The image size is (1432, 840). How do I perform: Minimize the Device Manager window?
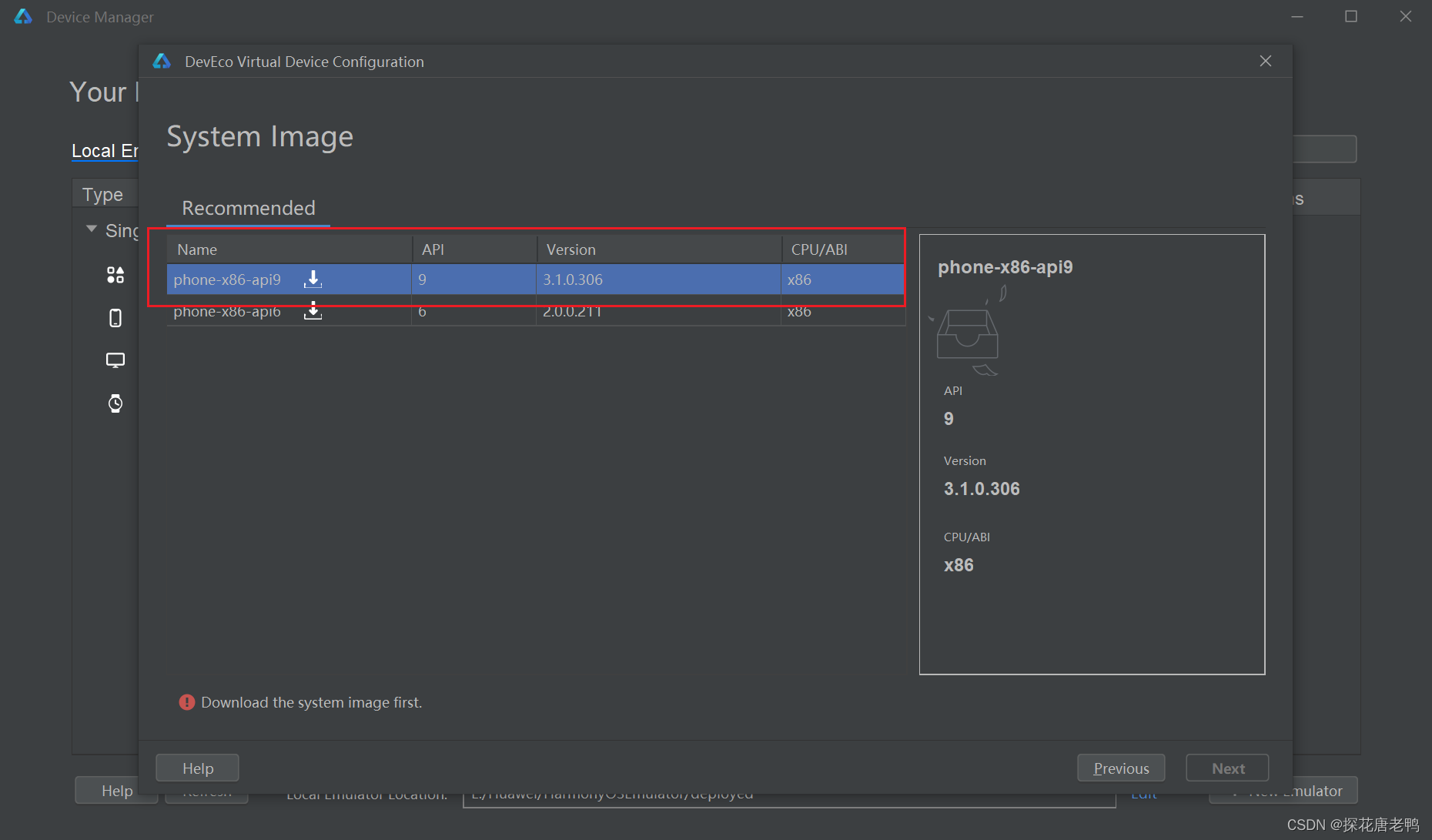[x=1297, y=17]
